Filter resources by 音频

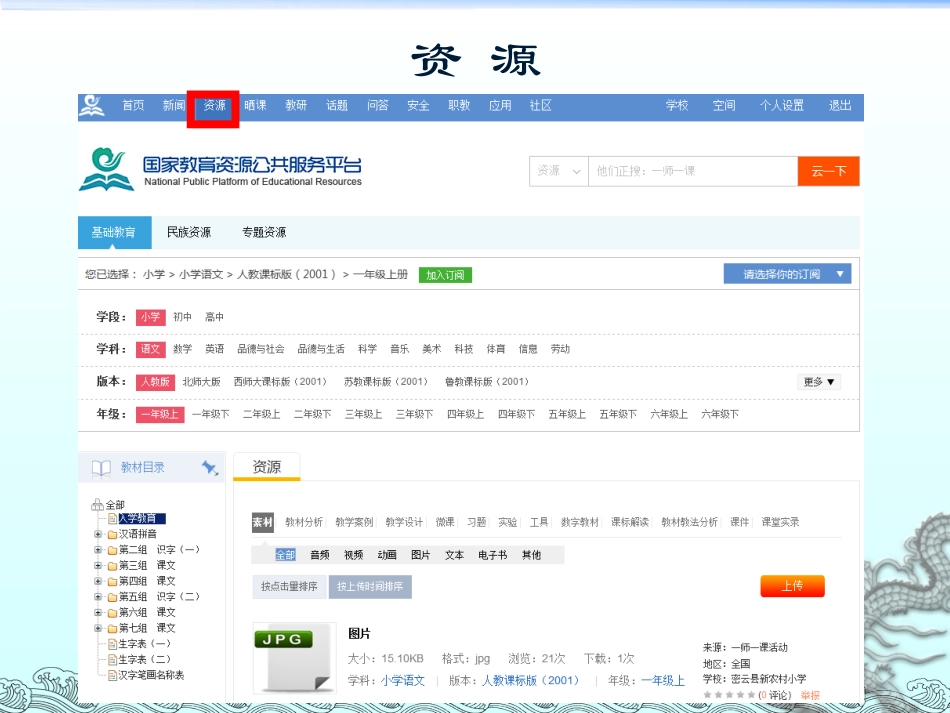[x=320, y=555]
